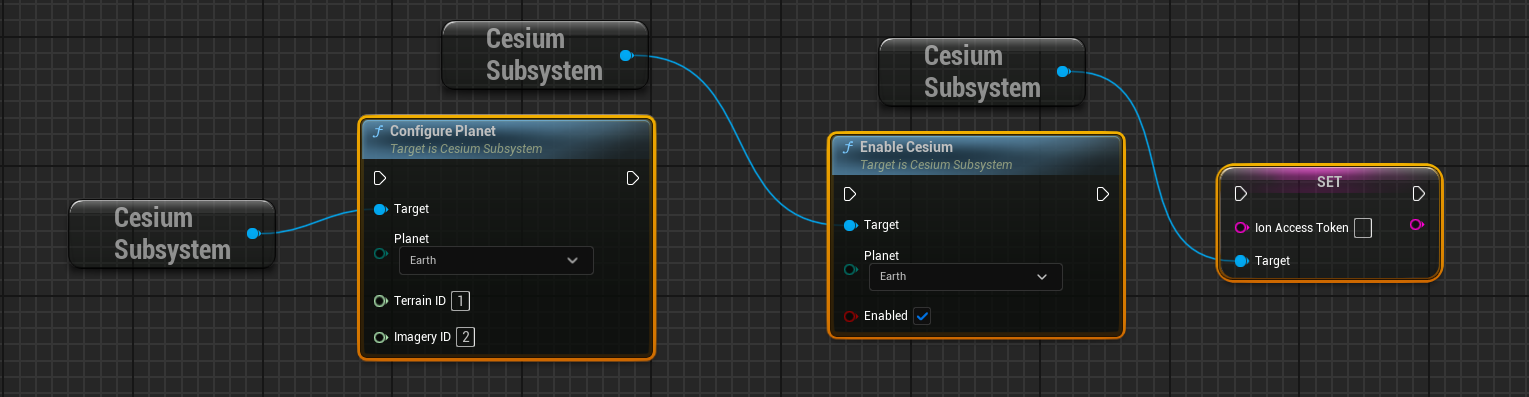The image size is (1529, 397).
Task: Click Configure Planet input execution pin
Action: [x=380, y=178]
